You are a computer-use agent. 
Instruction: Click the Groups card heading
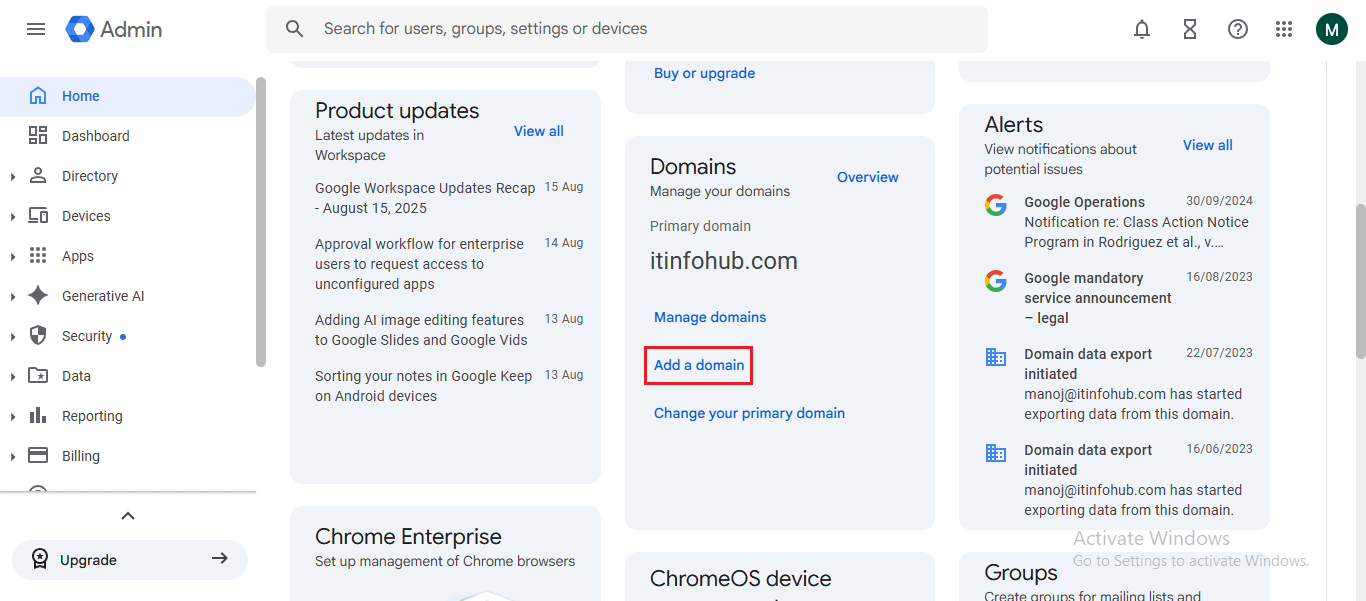(1021, 573)
